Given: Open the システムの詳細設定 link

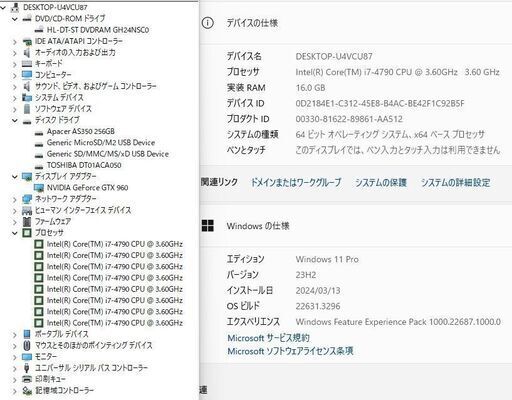Looking at the screenshot, I should pos(455,182).
